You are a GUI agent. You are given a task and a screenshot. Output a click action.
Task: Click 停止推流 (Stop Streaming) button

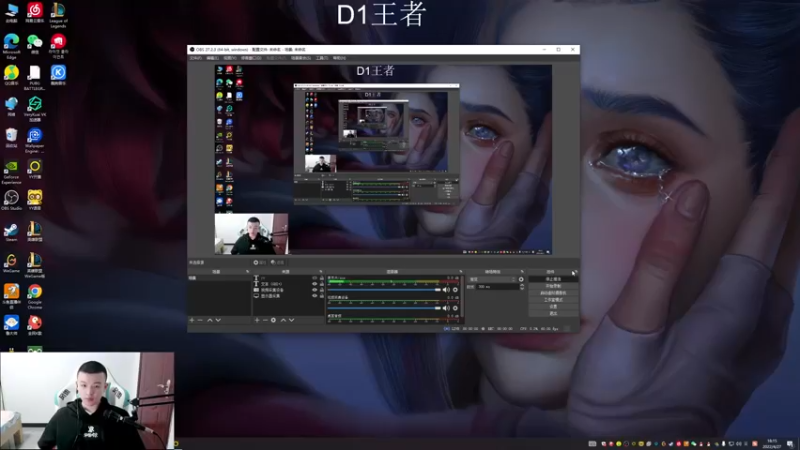pos(553,279)
